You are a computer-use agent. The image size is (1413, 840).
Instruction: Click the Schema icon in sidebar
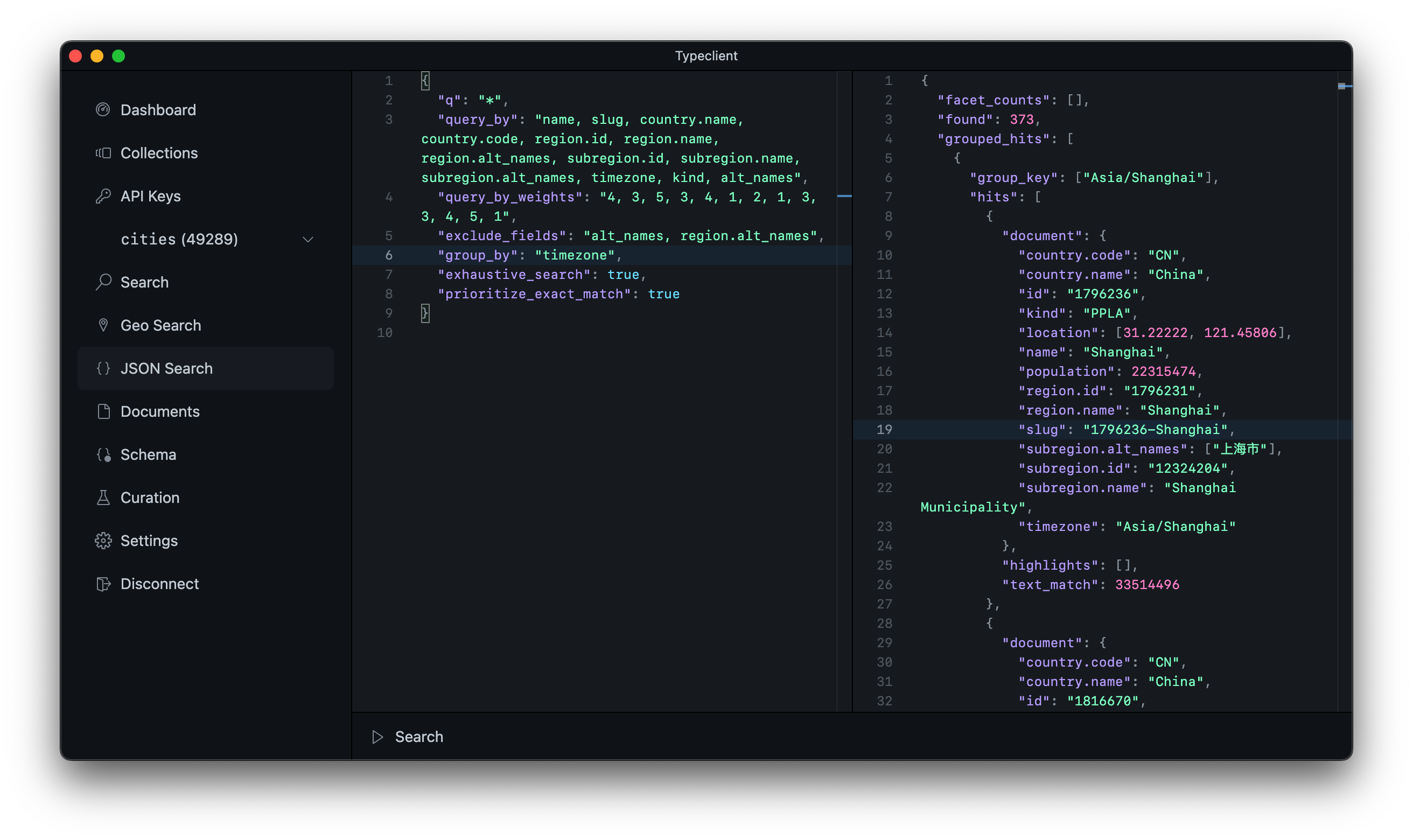point(103,454)
